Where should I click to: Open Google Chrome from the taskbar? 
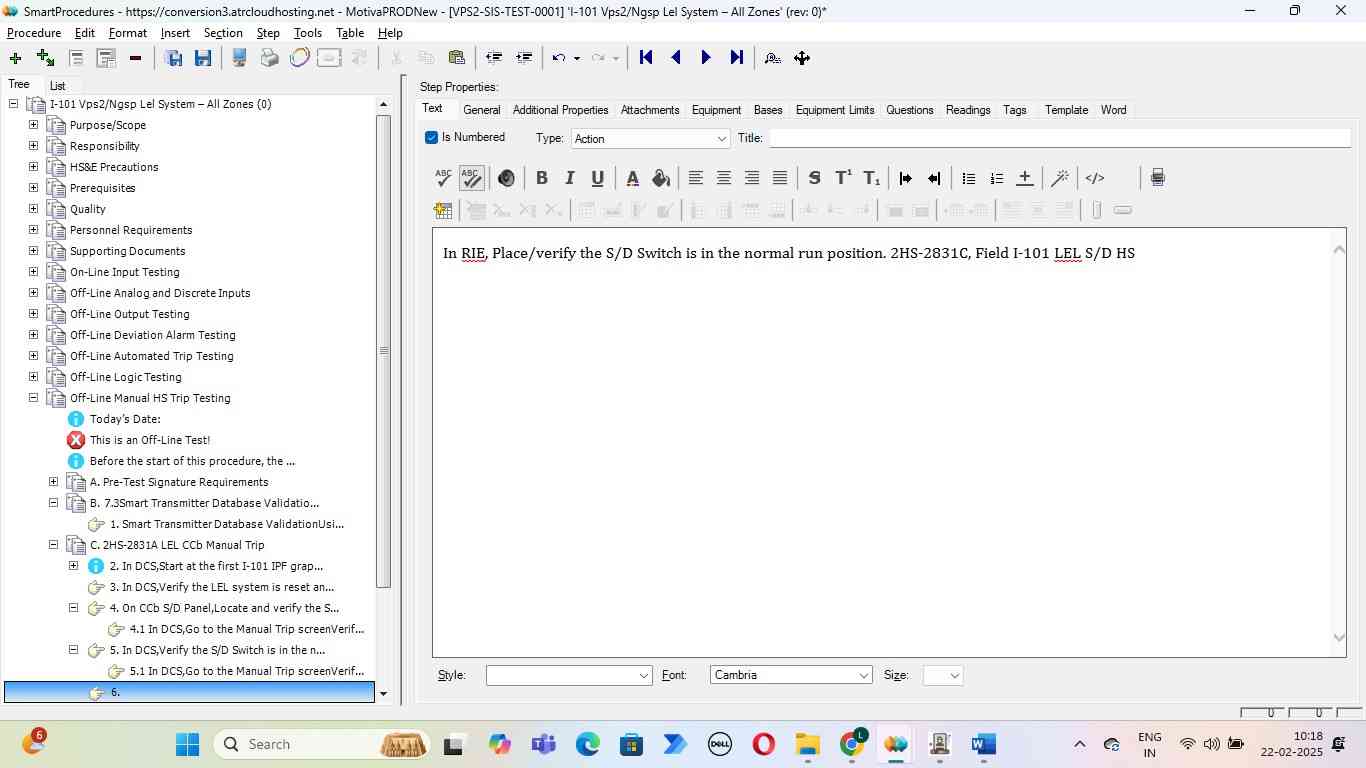(853, 744)
